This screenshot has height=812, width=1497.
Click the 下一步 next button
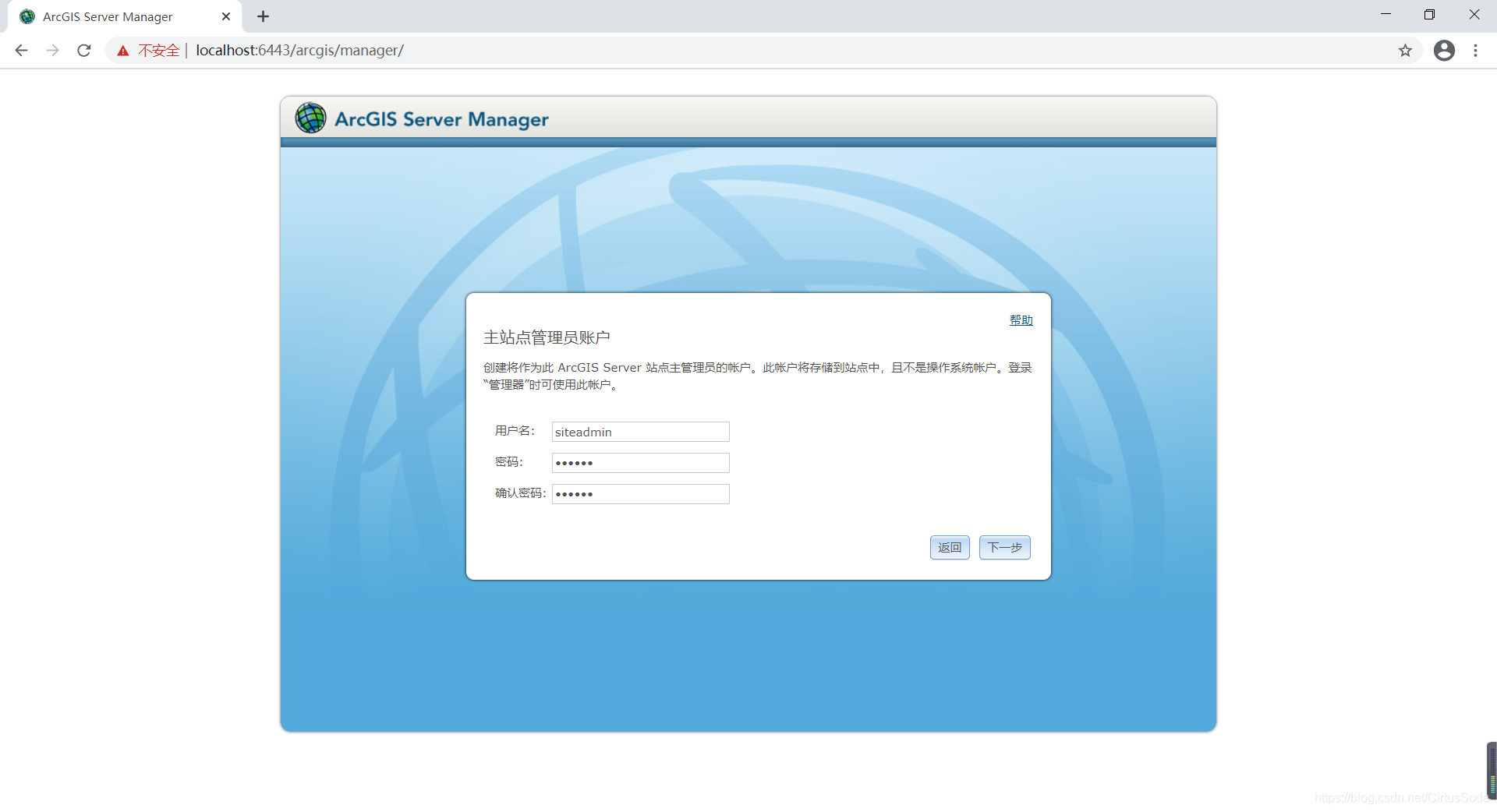click(x=1004, y=548)
